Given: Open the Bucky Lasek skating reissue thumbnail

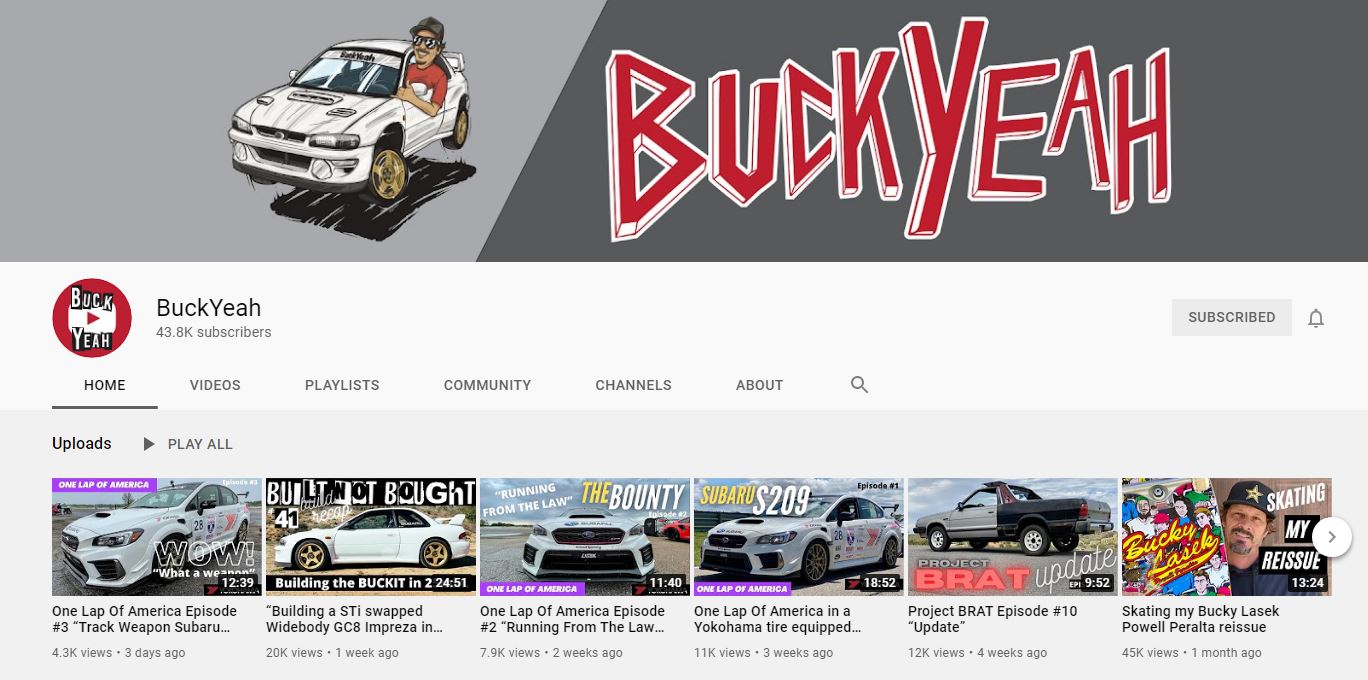Looking at the screenshot, I should pos(1227,537).
